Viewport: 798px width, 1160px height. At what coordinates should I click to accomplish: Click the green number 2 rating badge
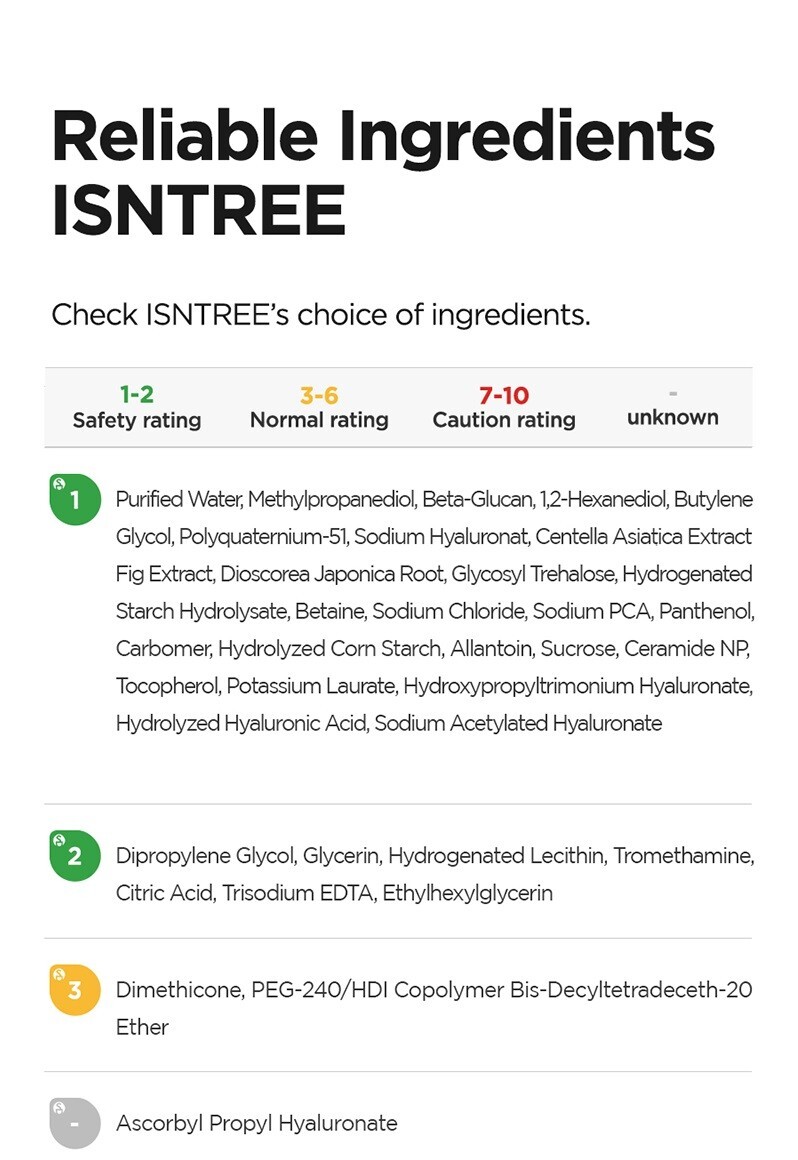tap(75, 856)
